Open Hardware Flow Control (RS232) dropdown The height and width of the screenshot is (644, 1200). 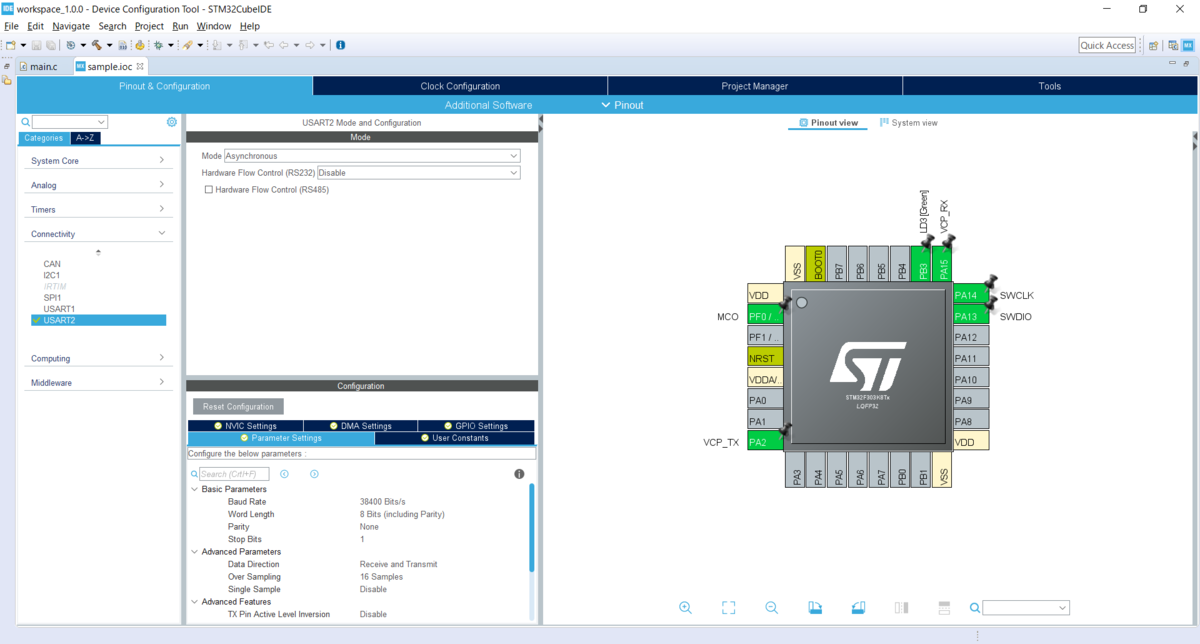[x=419, y=172]
